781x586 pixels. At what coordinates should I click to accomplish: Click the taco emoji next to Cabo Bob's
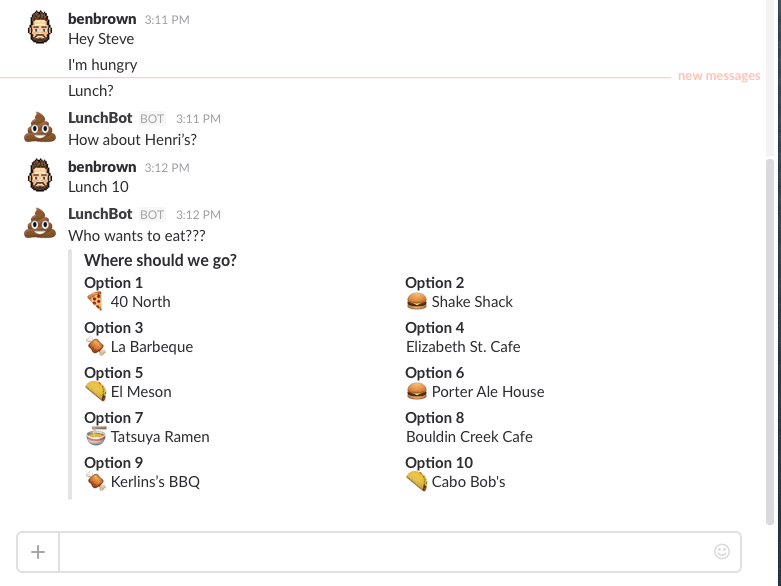417,482
